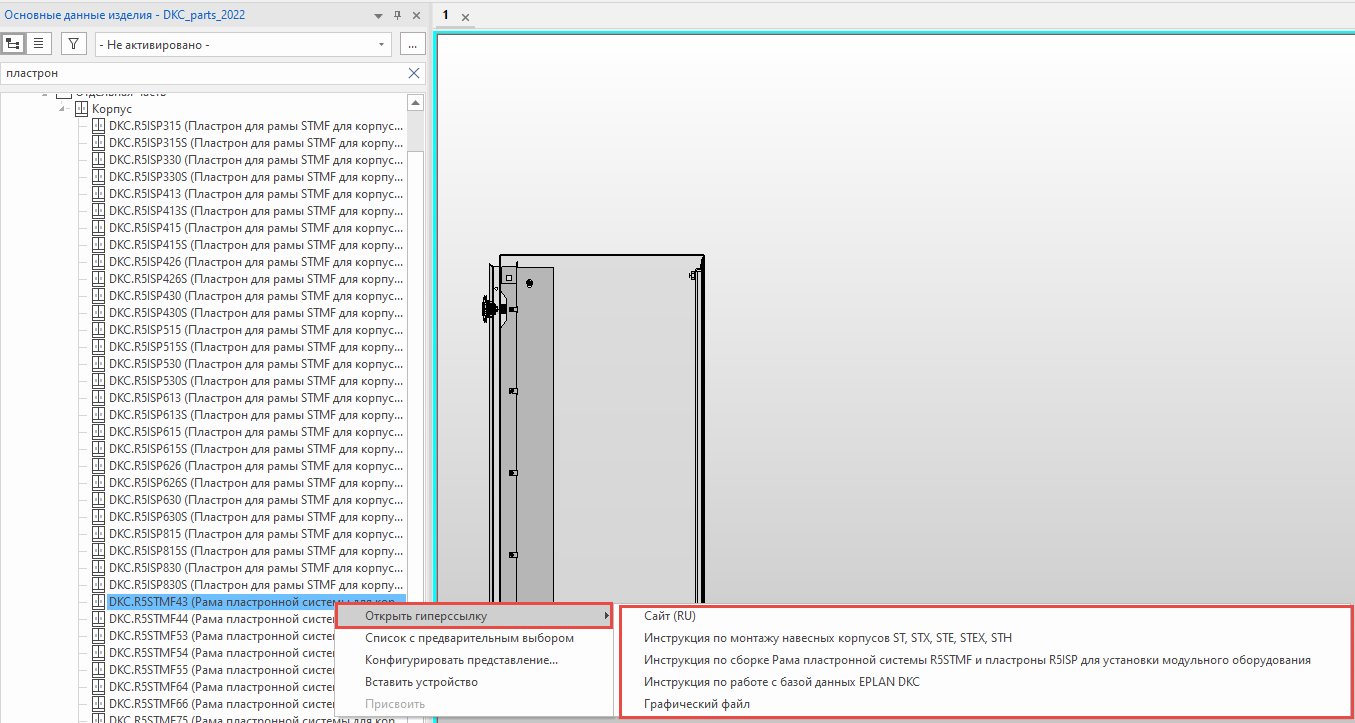Image resolution: width=1355 pixels, height=723 pixels.
Task: Select part DKC.R5ISP630 in tree
Action: (256, 500)
